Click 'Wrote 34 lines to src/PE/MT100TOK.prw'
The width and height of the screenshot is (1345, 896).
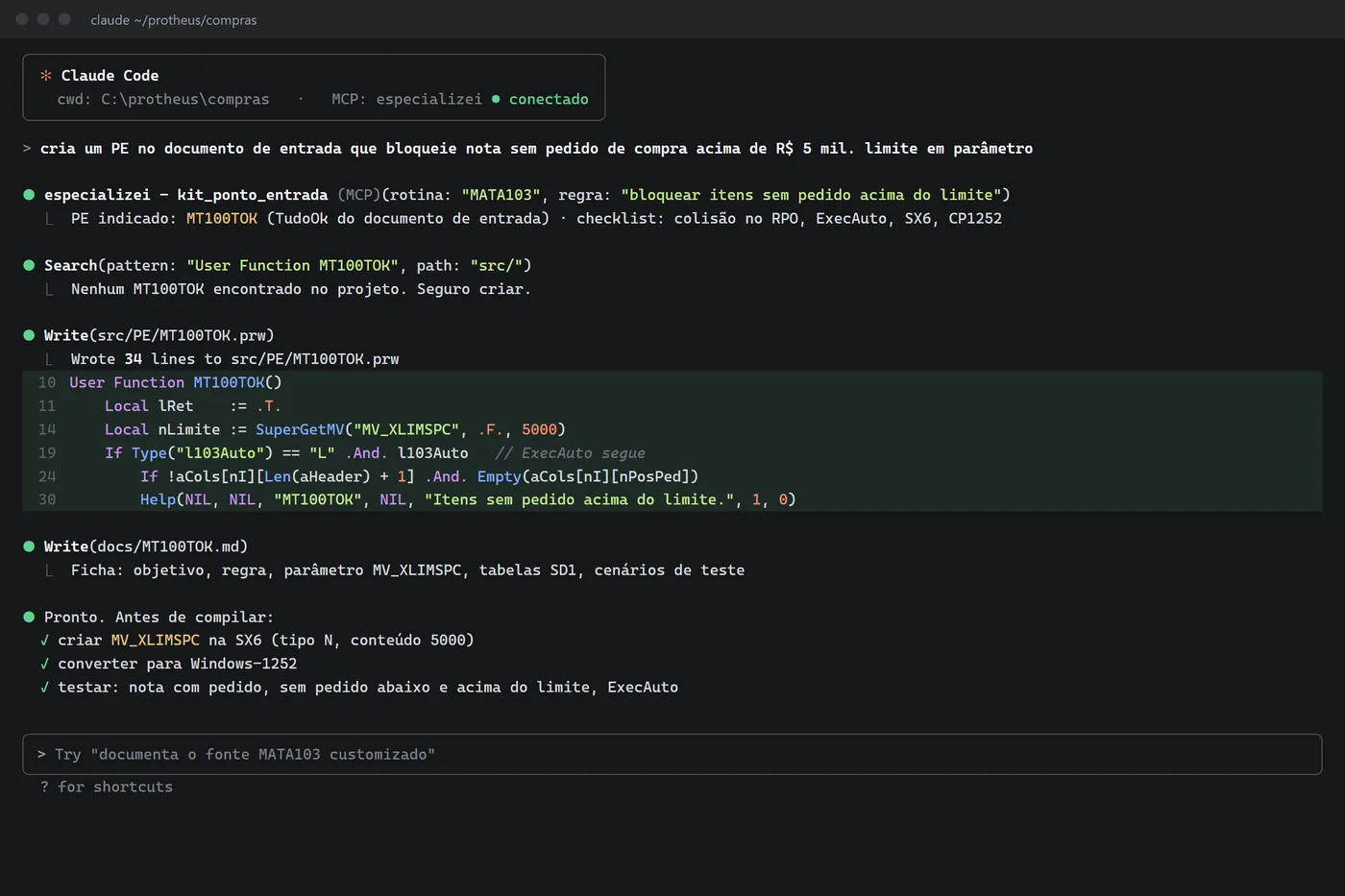pos(234,359)
